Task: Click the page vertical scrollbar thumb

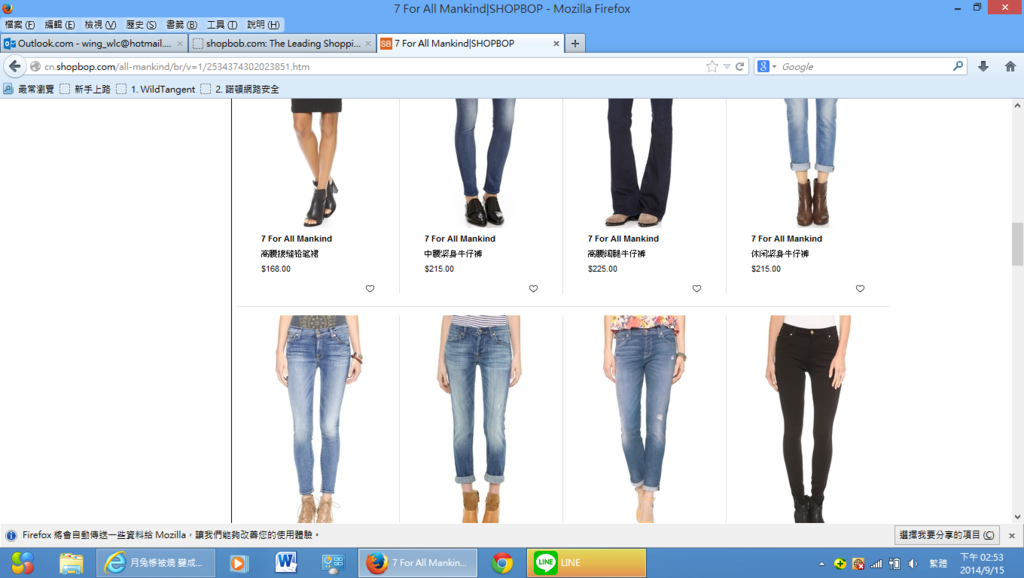Action: [x=1017, y=244]
